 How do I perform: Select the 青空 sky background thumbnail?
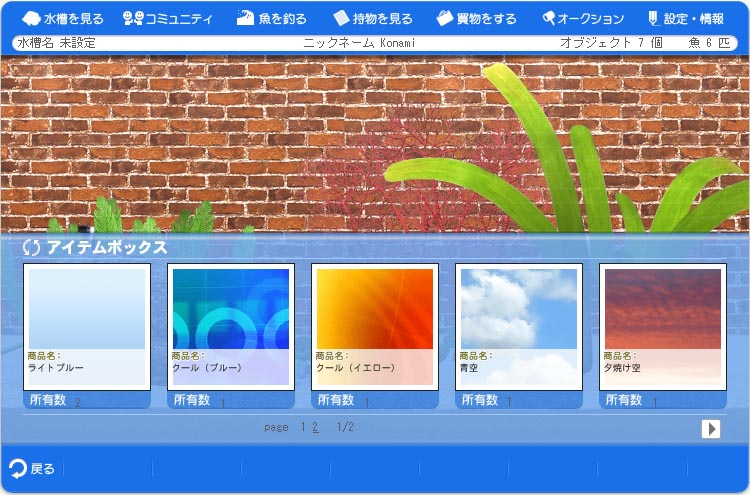point(519,308)
